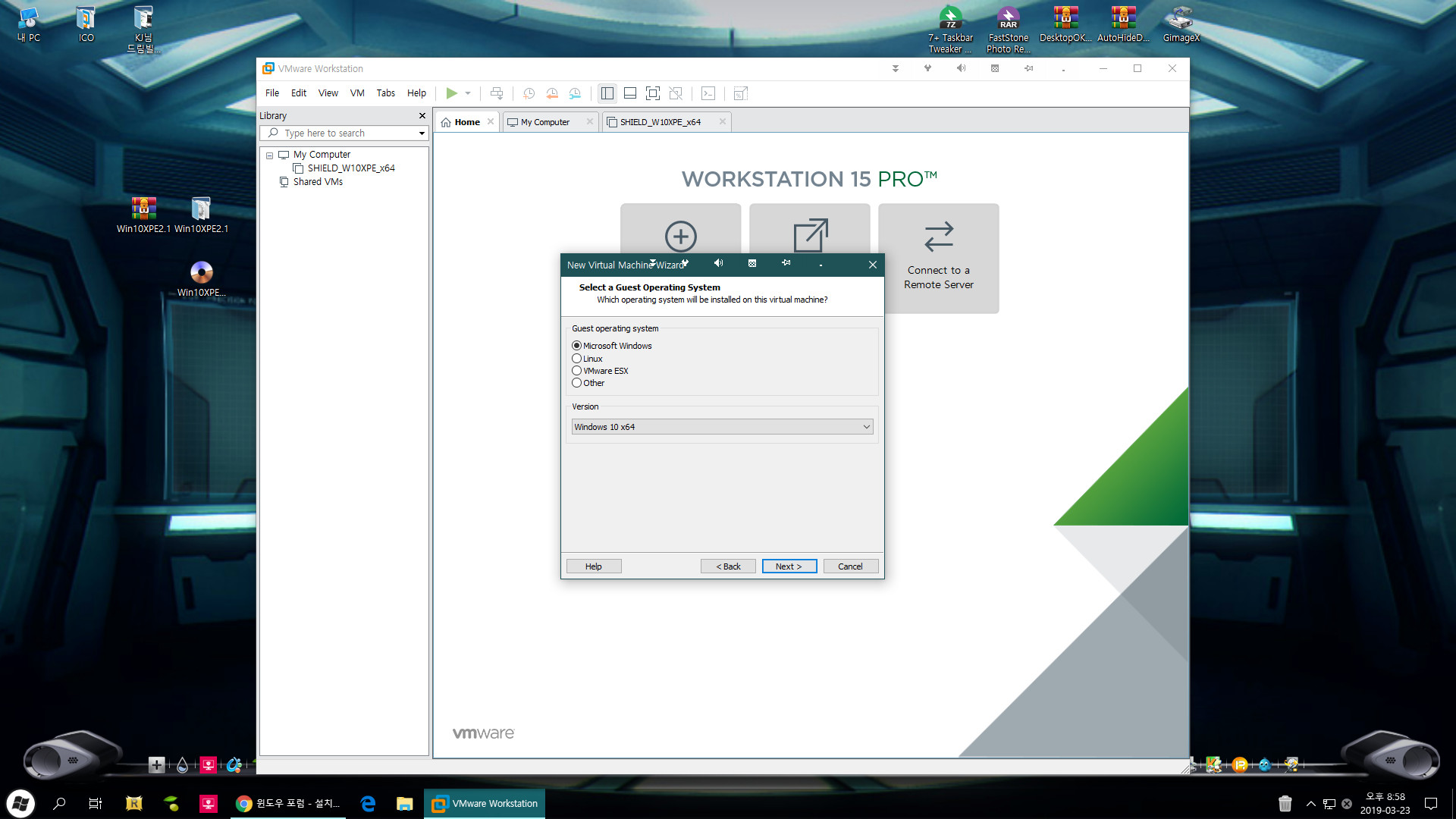Toggle the Show Library sidebar icon
Viewport: 1456px width, 819px height.
[x=607, y=93]
